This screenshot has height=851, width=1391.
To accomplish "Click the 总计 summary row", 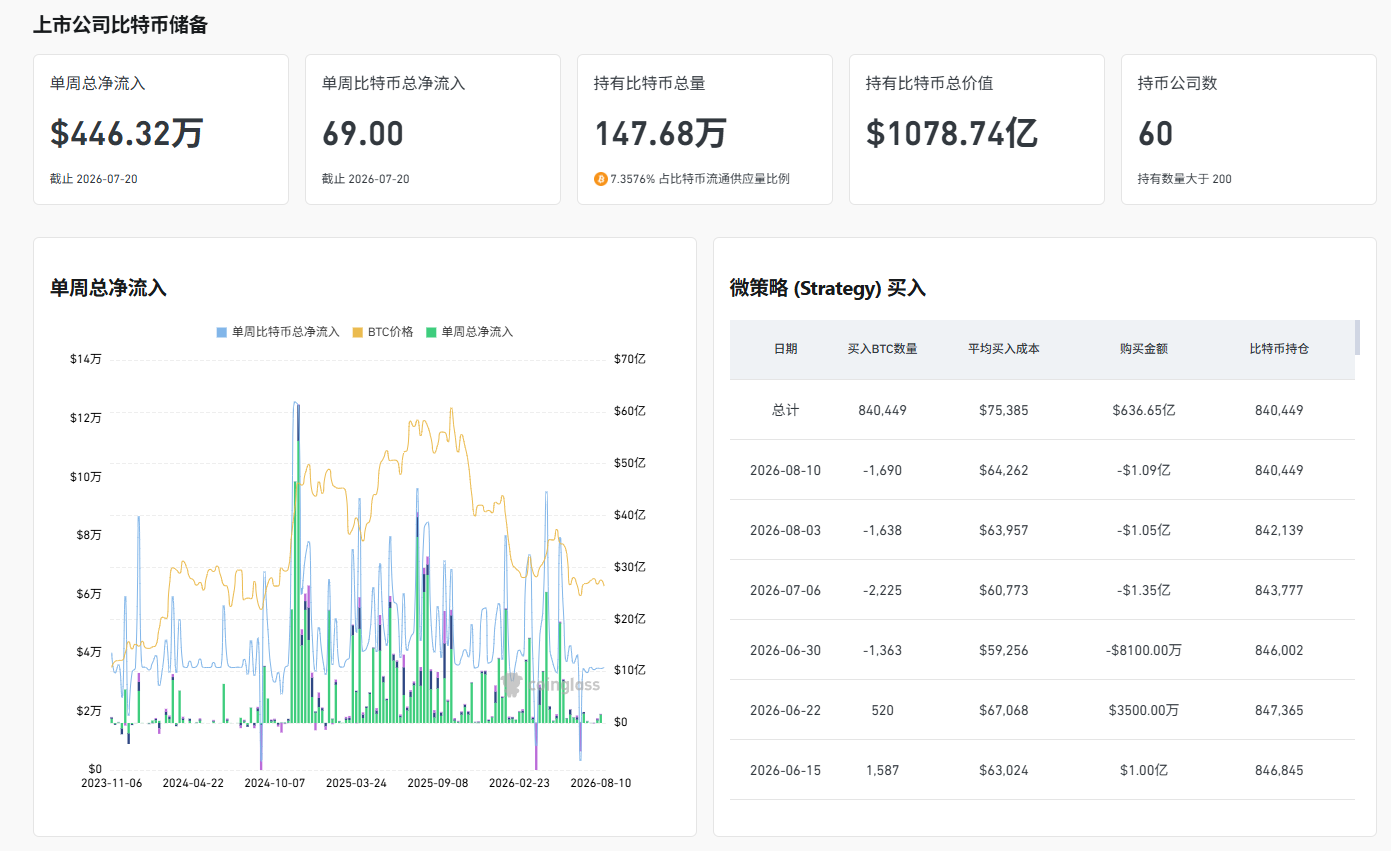I will coord(1042,410).
